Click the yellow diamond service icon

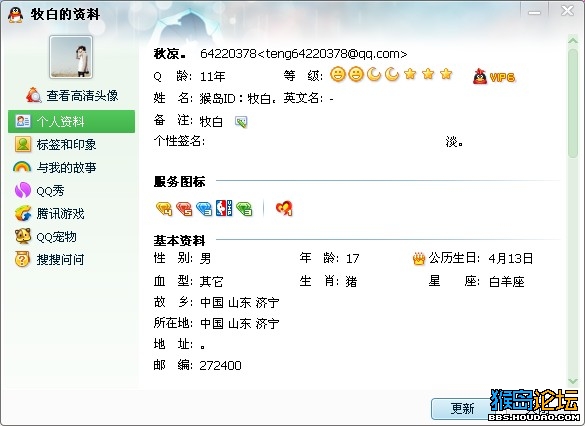coord(163,209)
